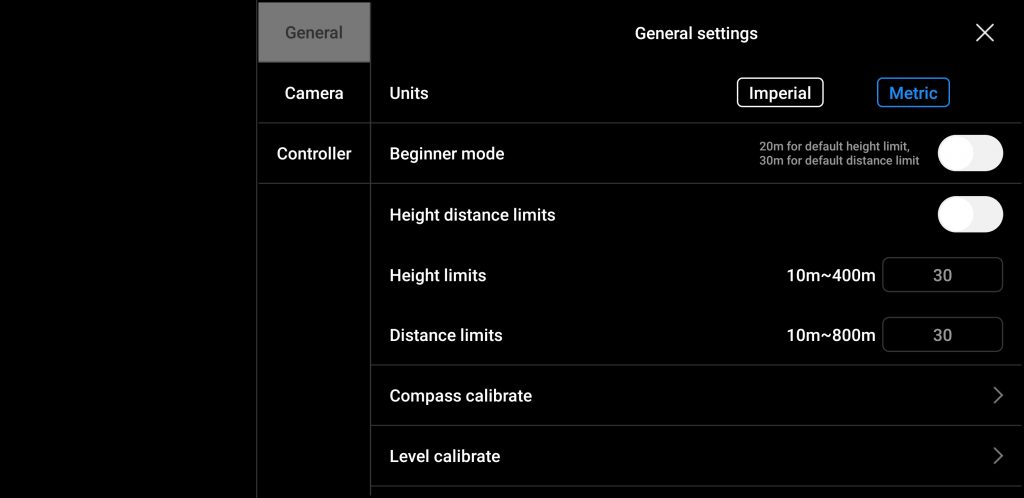Click the Beginner mode label
Image resolution: width=1024 pixels, height=498 pixels.
(x=447, y=153)
